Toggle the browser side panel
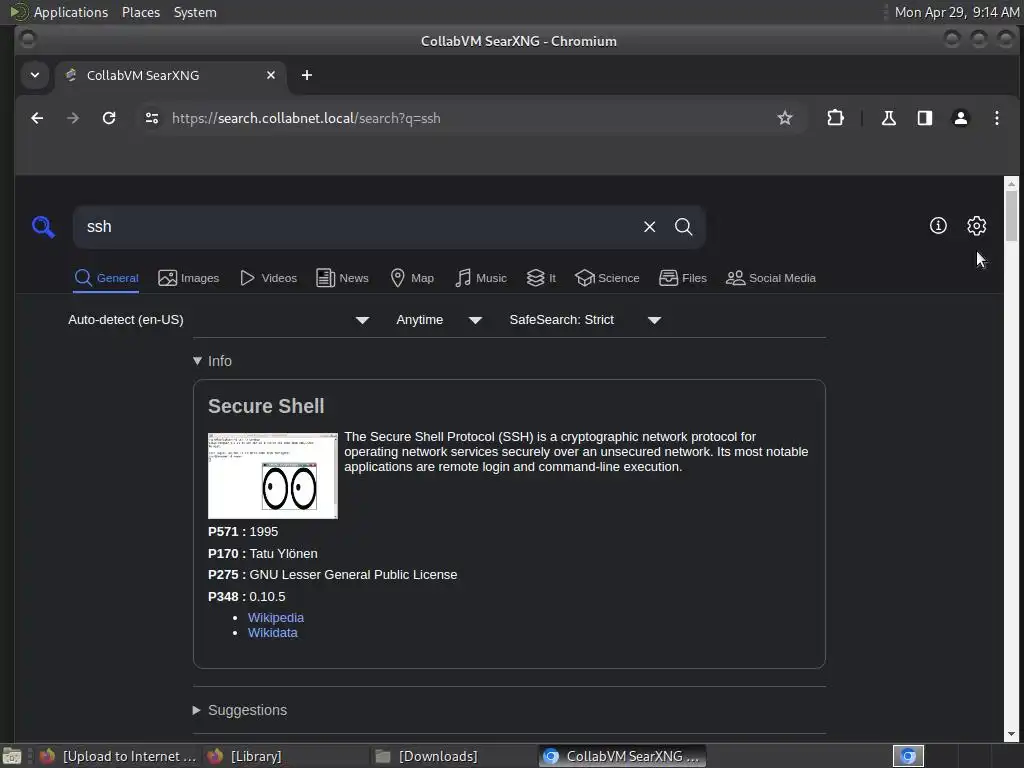 [925, 118]
